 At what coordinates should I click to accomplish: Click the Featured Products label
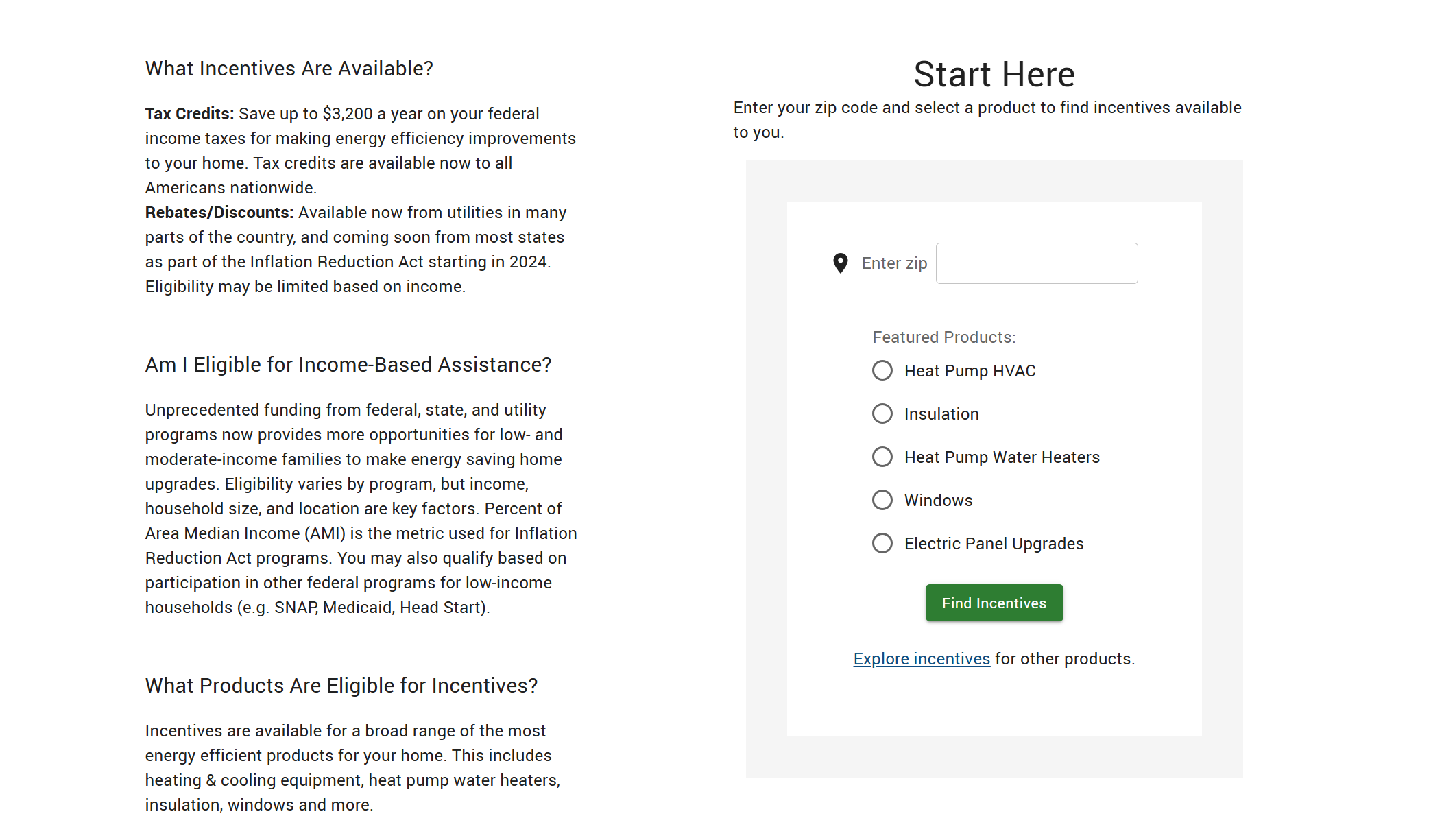coord(943,337)
